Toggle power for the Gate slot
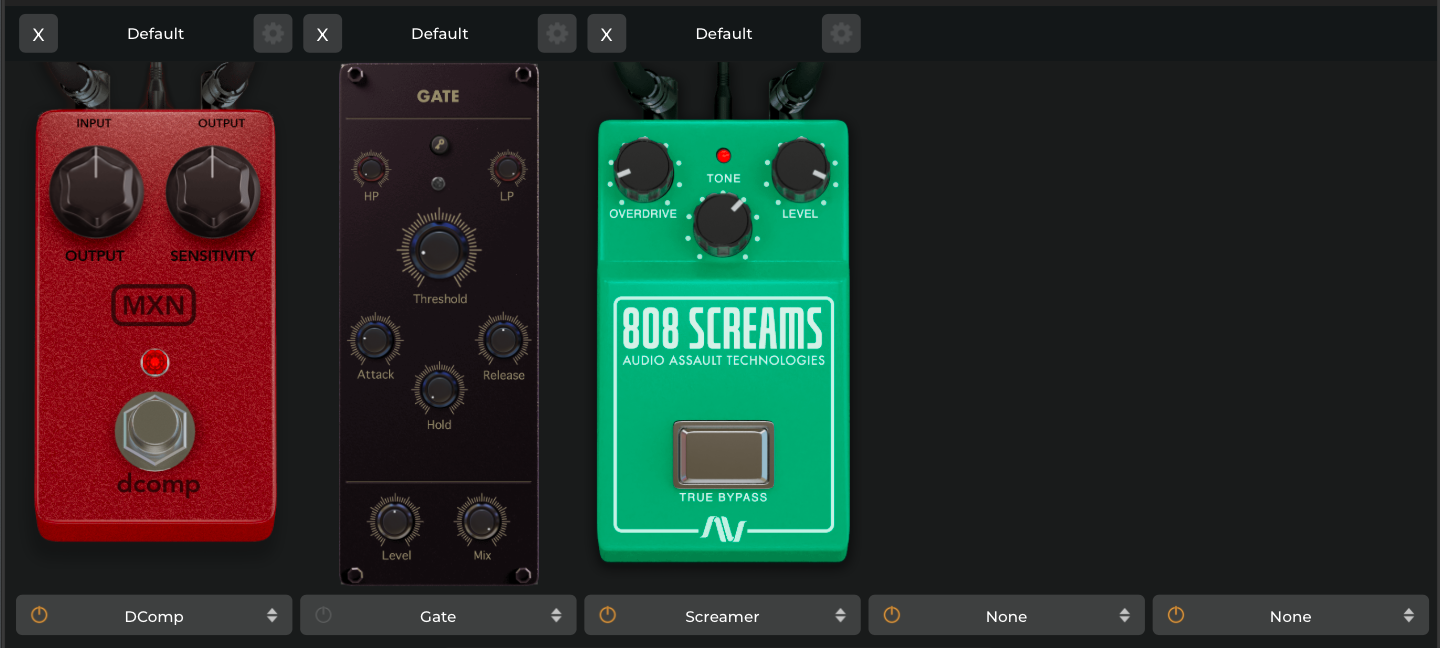Image resolution: width=1440 pixels, height=648 pixels. pos(323,616)
